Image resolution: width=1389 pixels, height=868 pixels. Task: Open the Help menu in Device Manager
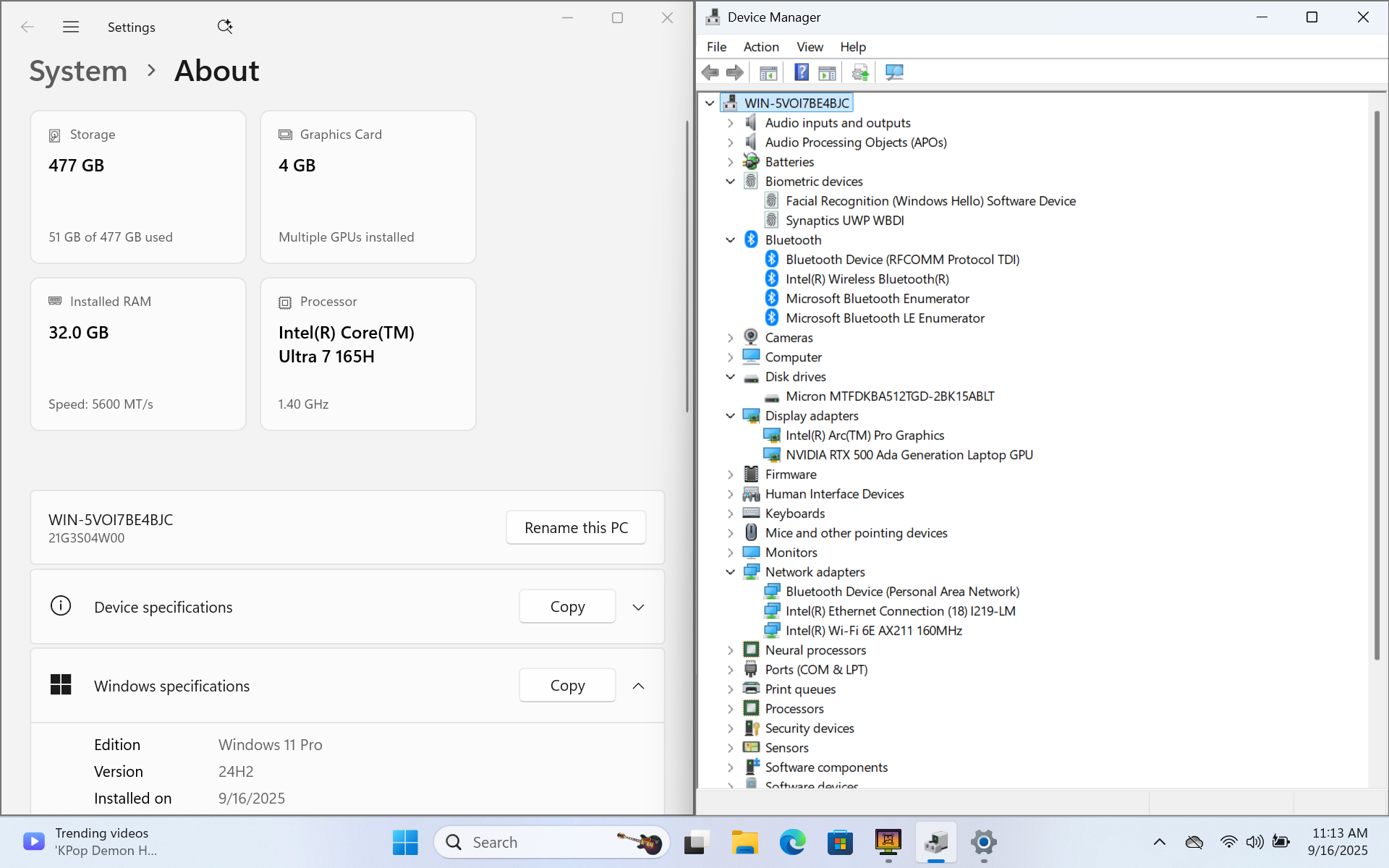[853, 47]
